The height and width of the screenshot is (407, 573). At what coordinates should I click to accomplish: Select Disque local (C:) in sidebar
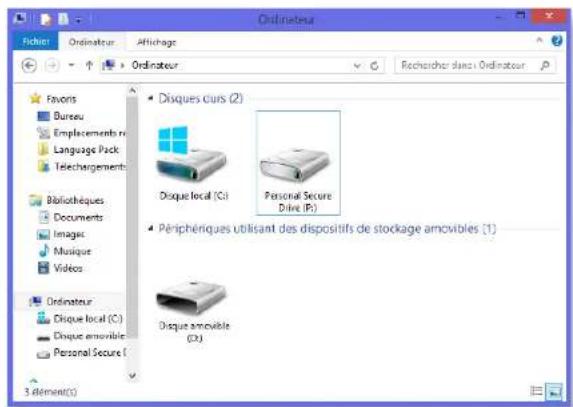click(88, 319)
